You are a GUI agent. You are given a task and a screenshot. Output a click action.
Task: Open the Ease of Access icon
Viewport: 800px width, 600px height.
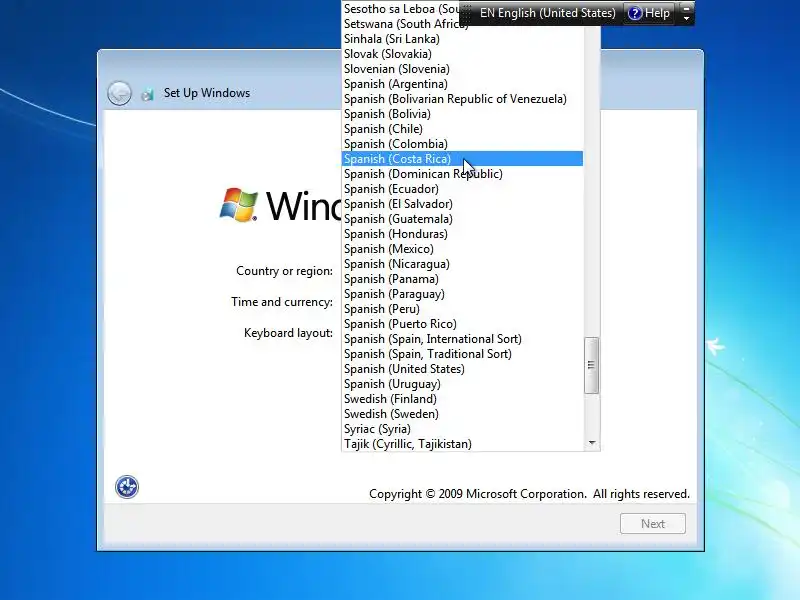(x=127, y=487)
